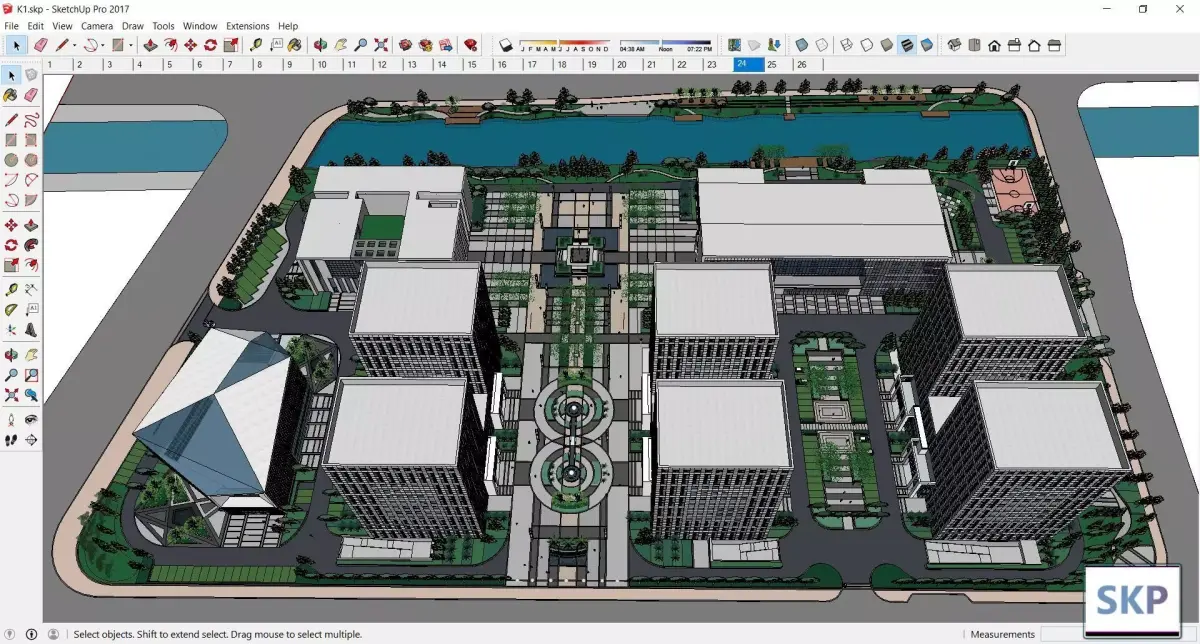Viewport: 1200px width, 644px height.
Task: Open the Arc tool dropdown arrow
Action: pos(103,45)
